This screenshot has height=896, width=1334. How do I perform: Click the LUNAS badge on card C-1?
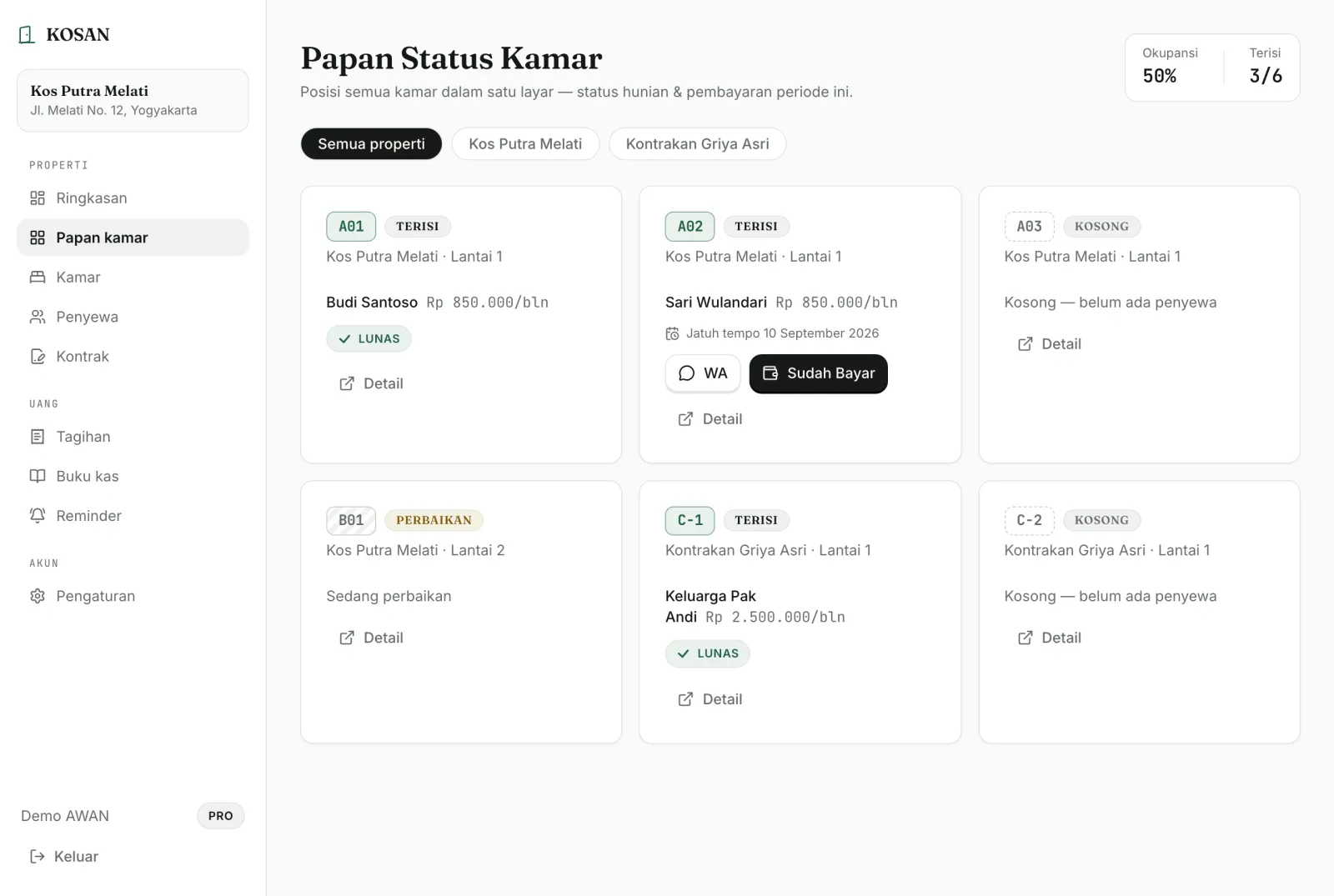point(707,653)
